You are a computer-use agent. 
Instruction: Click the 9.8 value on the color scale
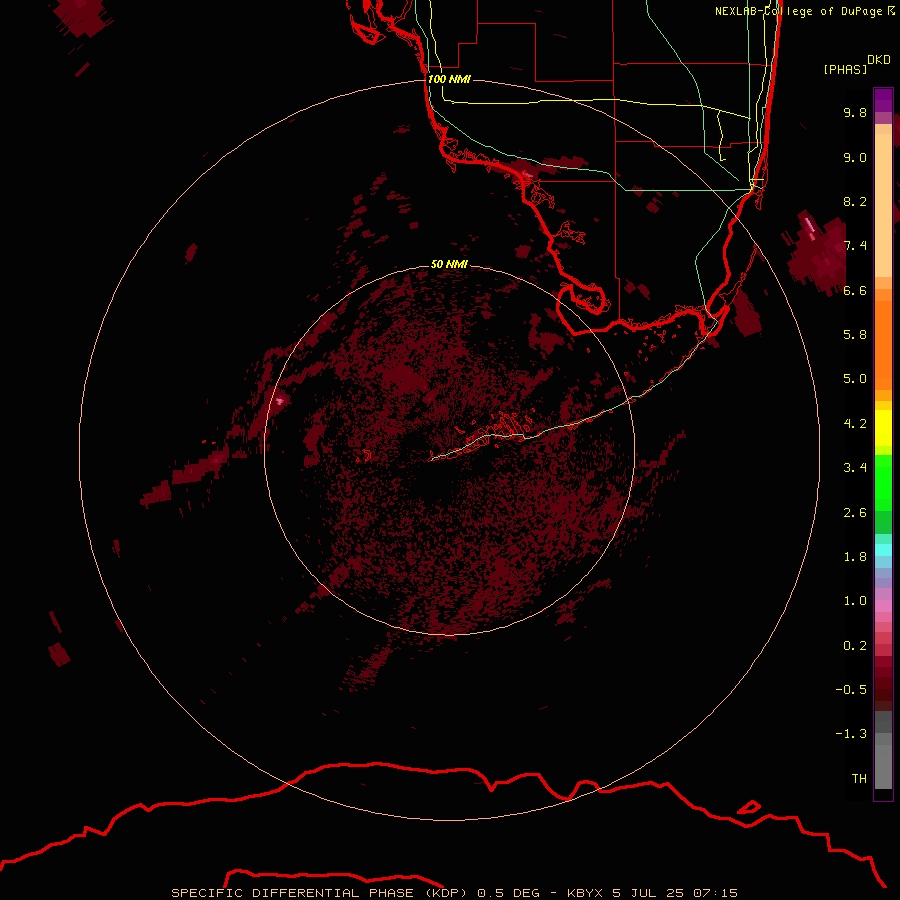[855, 112]
